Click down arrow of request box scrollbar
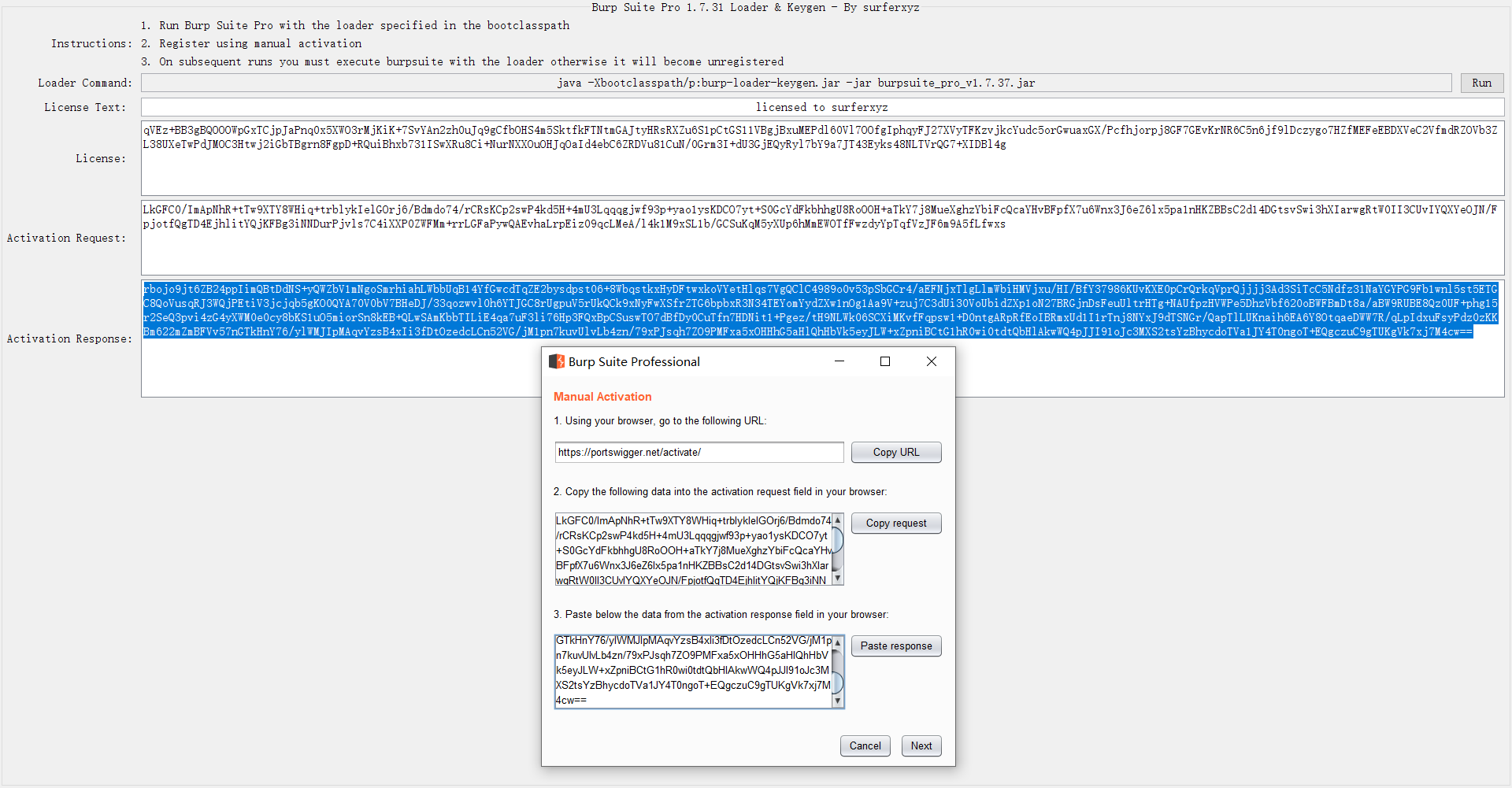 pyautogui.click(x=838, y=579)
